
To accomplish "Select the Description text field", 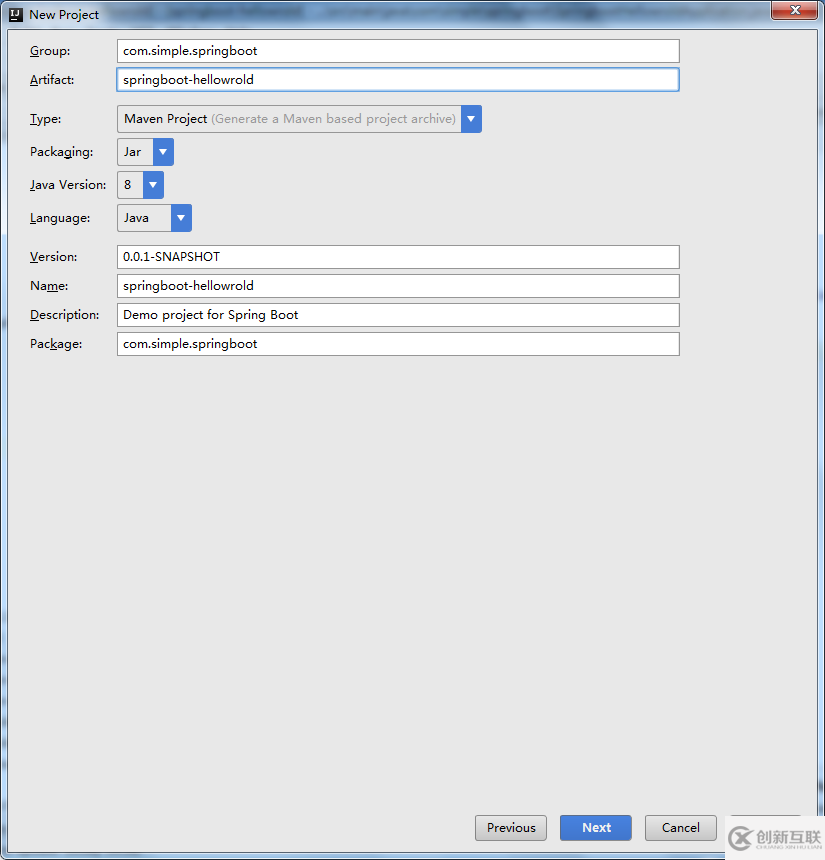I will pyautogui.click(x=398, y=315).
